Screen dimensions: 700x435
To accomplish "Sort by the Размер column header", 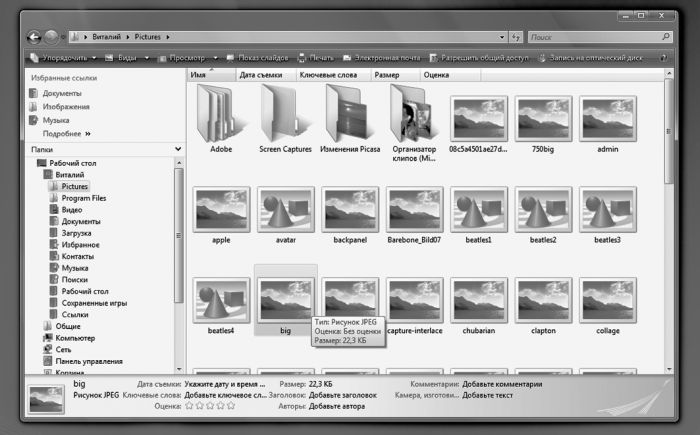I will pos(386,75).
